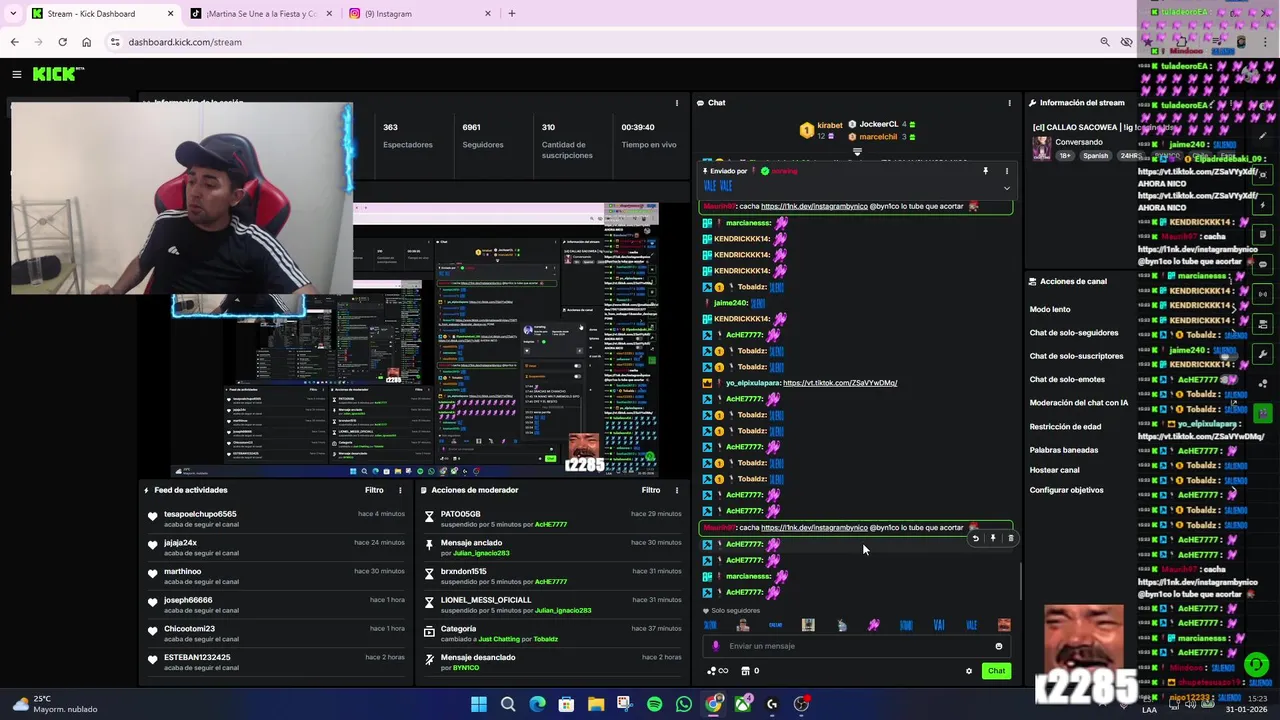Select the VAI emote in quick emote bar
Viewport: 1280px width, 720px height.
(x=938, y=625)
